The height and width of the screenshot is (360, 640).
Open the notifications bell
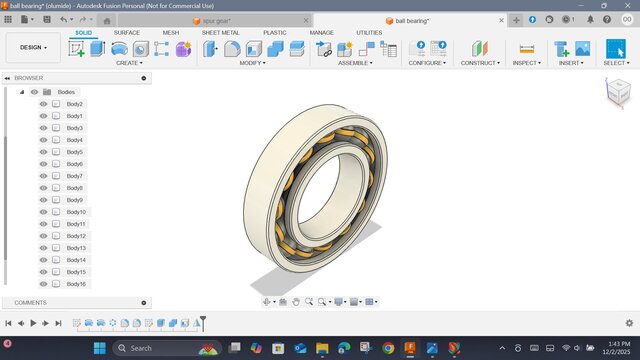coord(590,20)
